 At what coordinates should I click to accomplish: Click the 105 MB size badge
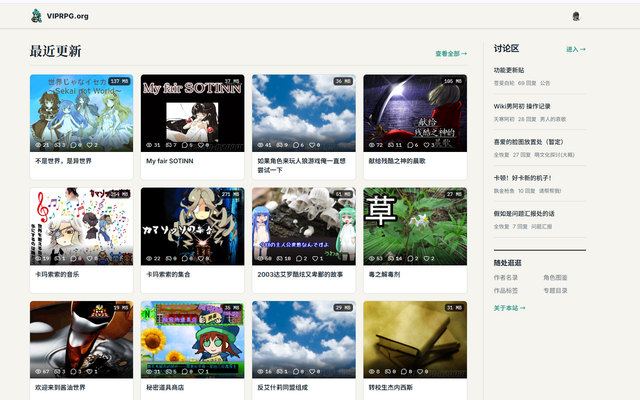453,81
